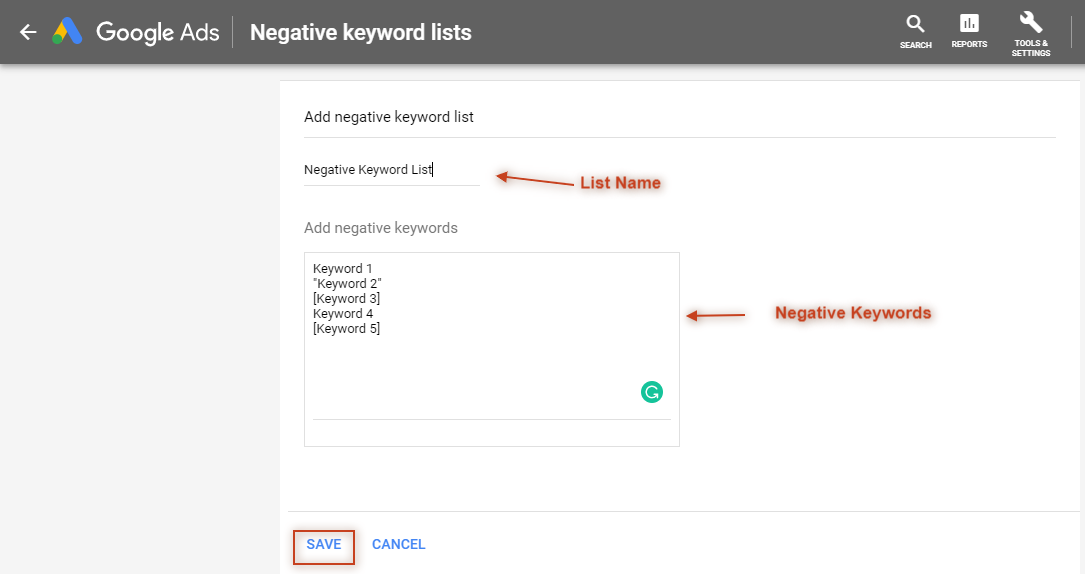Click the Add negative keyword list heading
Image resolution: width=1085 pixels, height=574 pixels.
389,117
